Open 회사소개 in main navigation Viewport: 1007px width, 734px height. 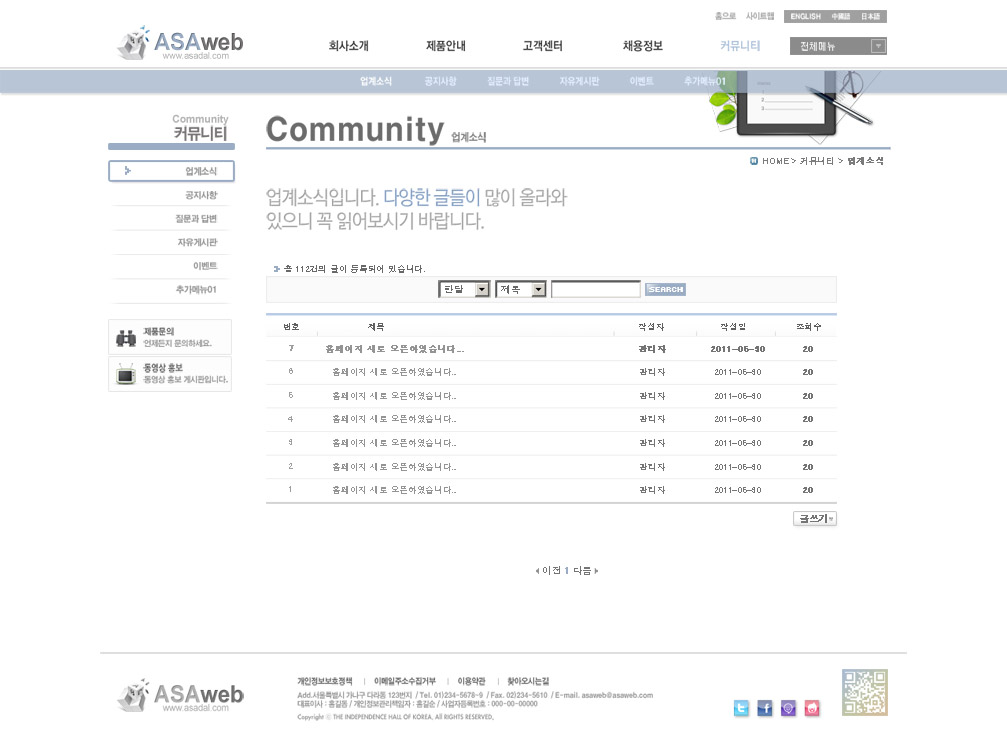348,46
